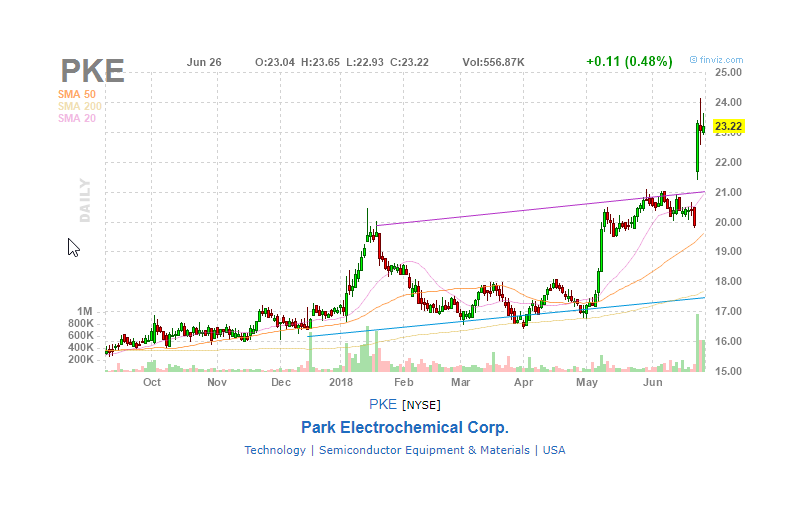Viewport: 803px width, 509px height.
Task: Click the 21.00 price axis label
Action: pos(728,193)
